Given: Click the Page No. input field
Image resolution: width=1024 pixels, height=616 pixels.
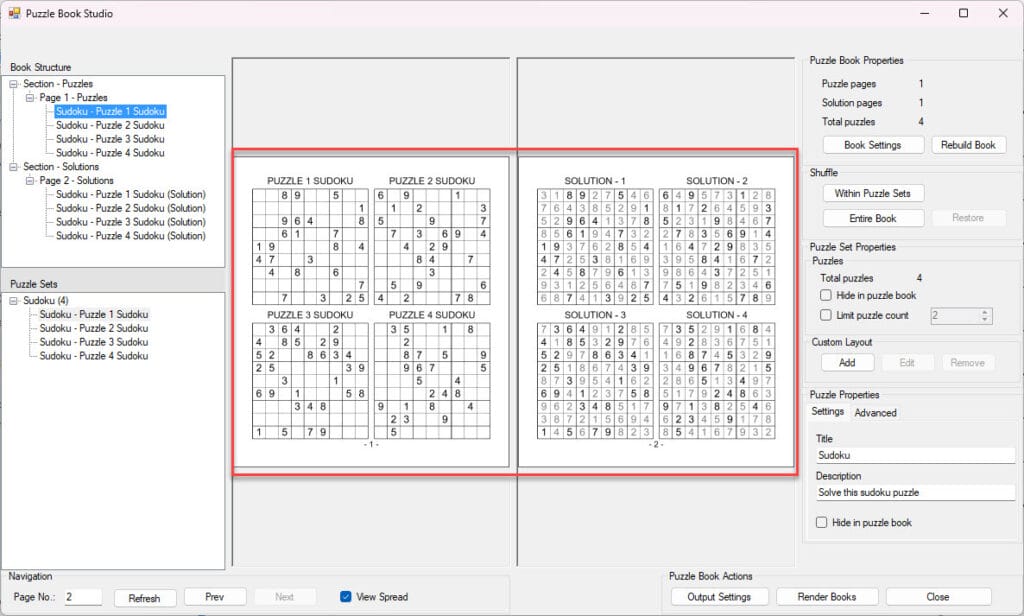Looking at the screenshot, I should [x=82, y=597].
